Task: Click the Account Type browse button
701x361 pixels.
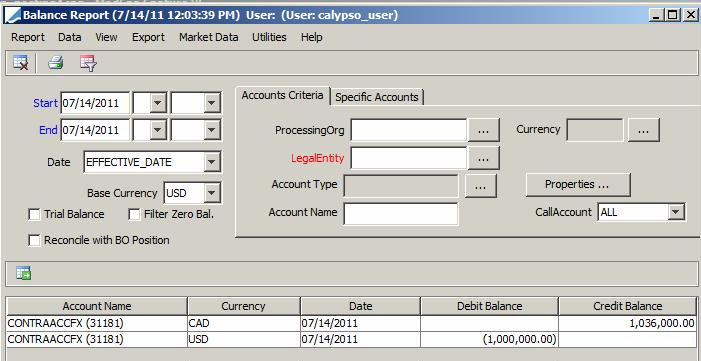Action: point(481,186)
